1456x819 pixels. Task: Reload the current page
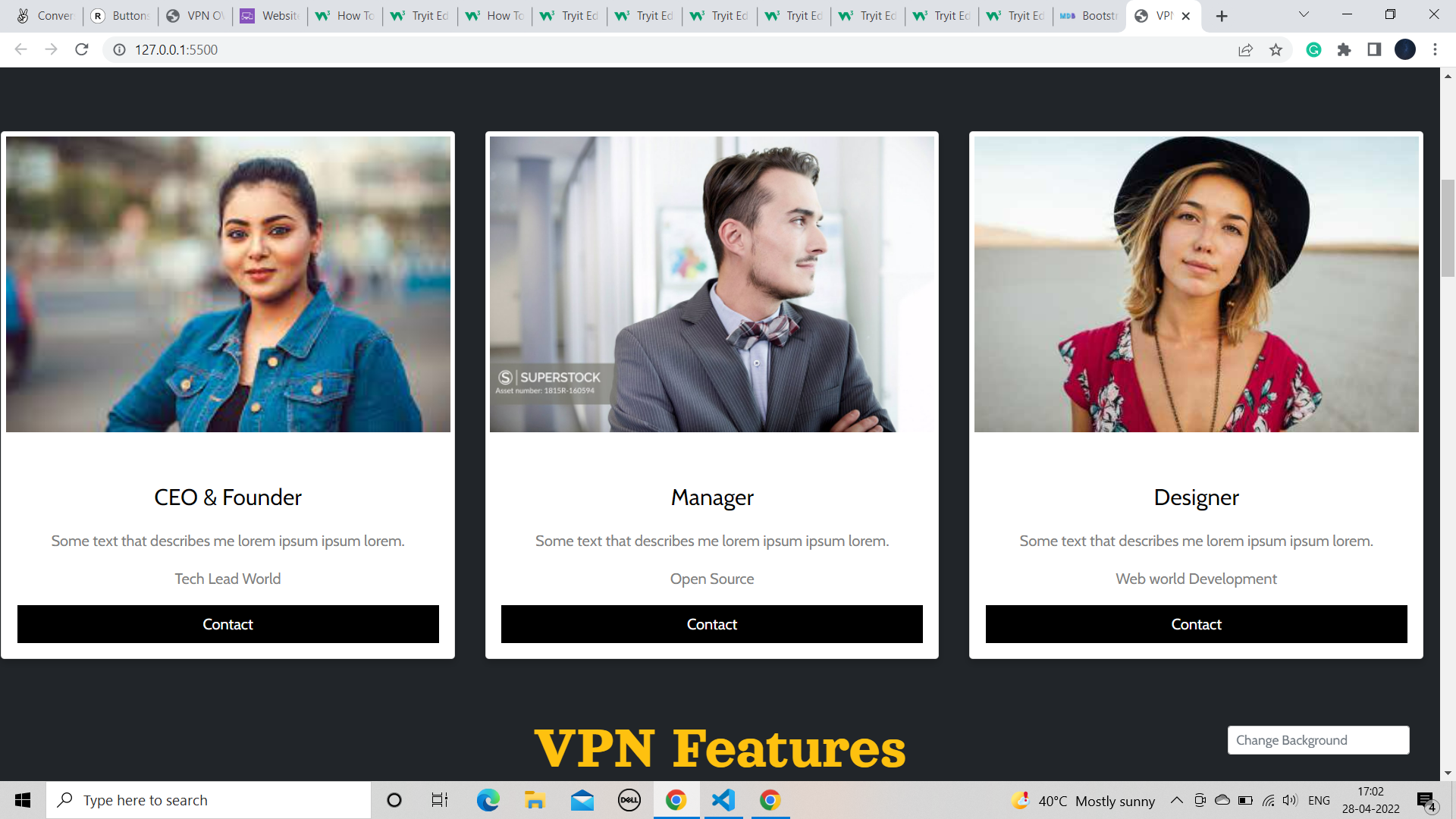pos(82,49)
